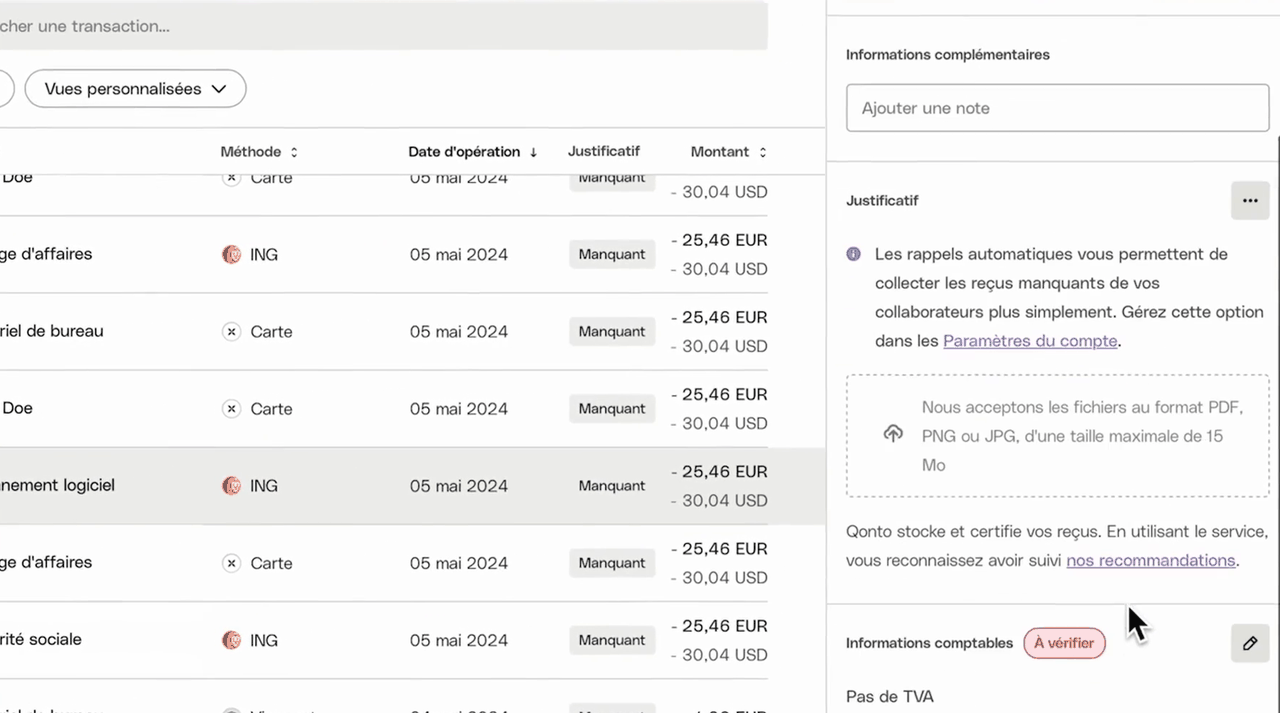1280x713 pixels.
Task: Click - 30,04 USD in the rité sociale row
Action: pos(719,655)
